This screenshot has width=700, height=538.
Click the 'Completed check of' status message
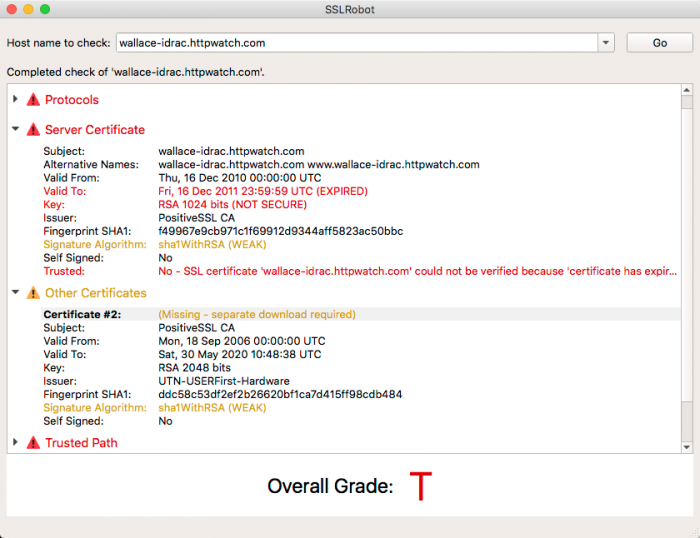pyautogui.click(x=136, y=72)
